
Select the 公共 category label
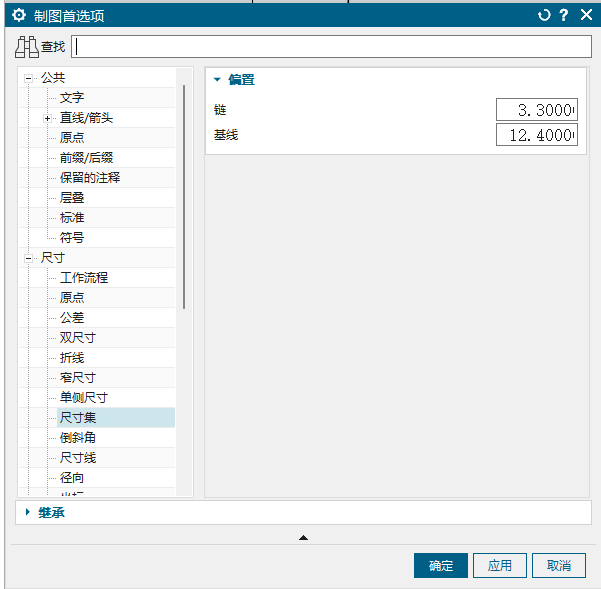tap(53, 78)
